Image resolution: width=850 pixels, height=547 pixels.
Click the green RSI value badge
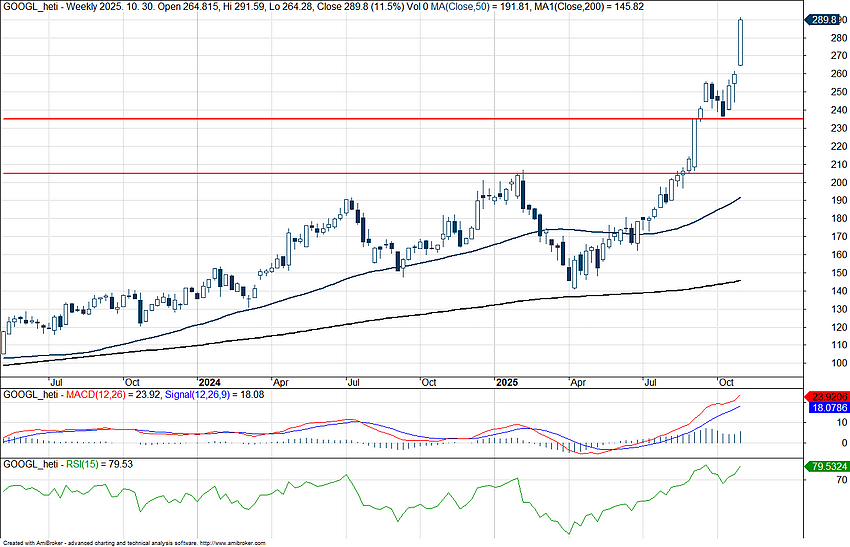point(826,465)
